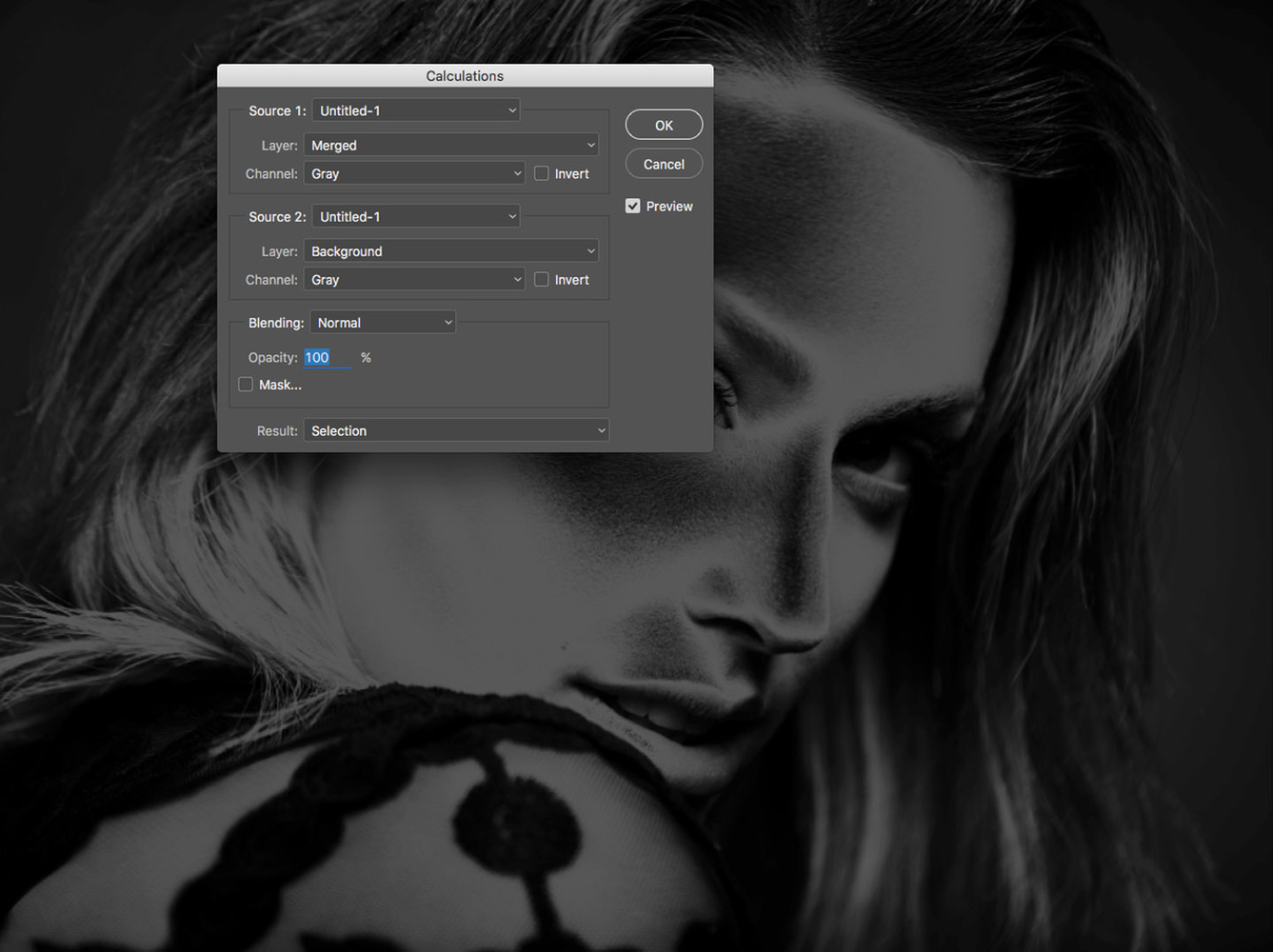Viewport: 1273px width, 952px height.
Task: Open Source 2 Layer dropdown showing Background
Action: 451,250
